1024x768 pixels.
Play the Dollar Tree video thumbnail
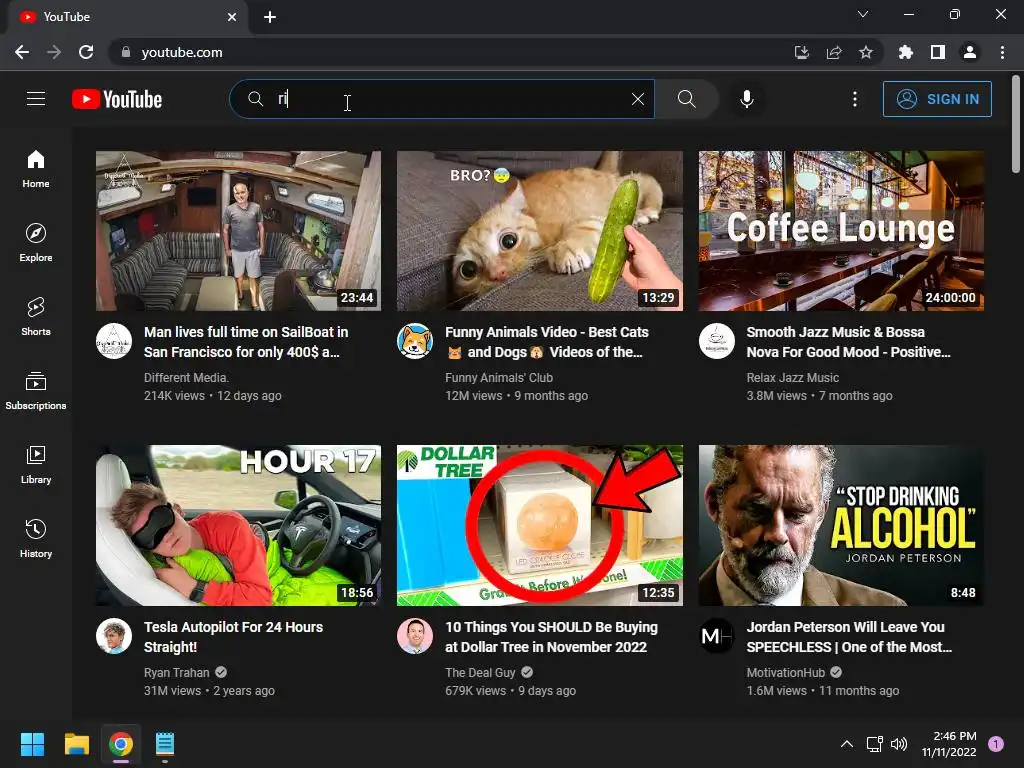pos(540,526)
